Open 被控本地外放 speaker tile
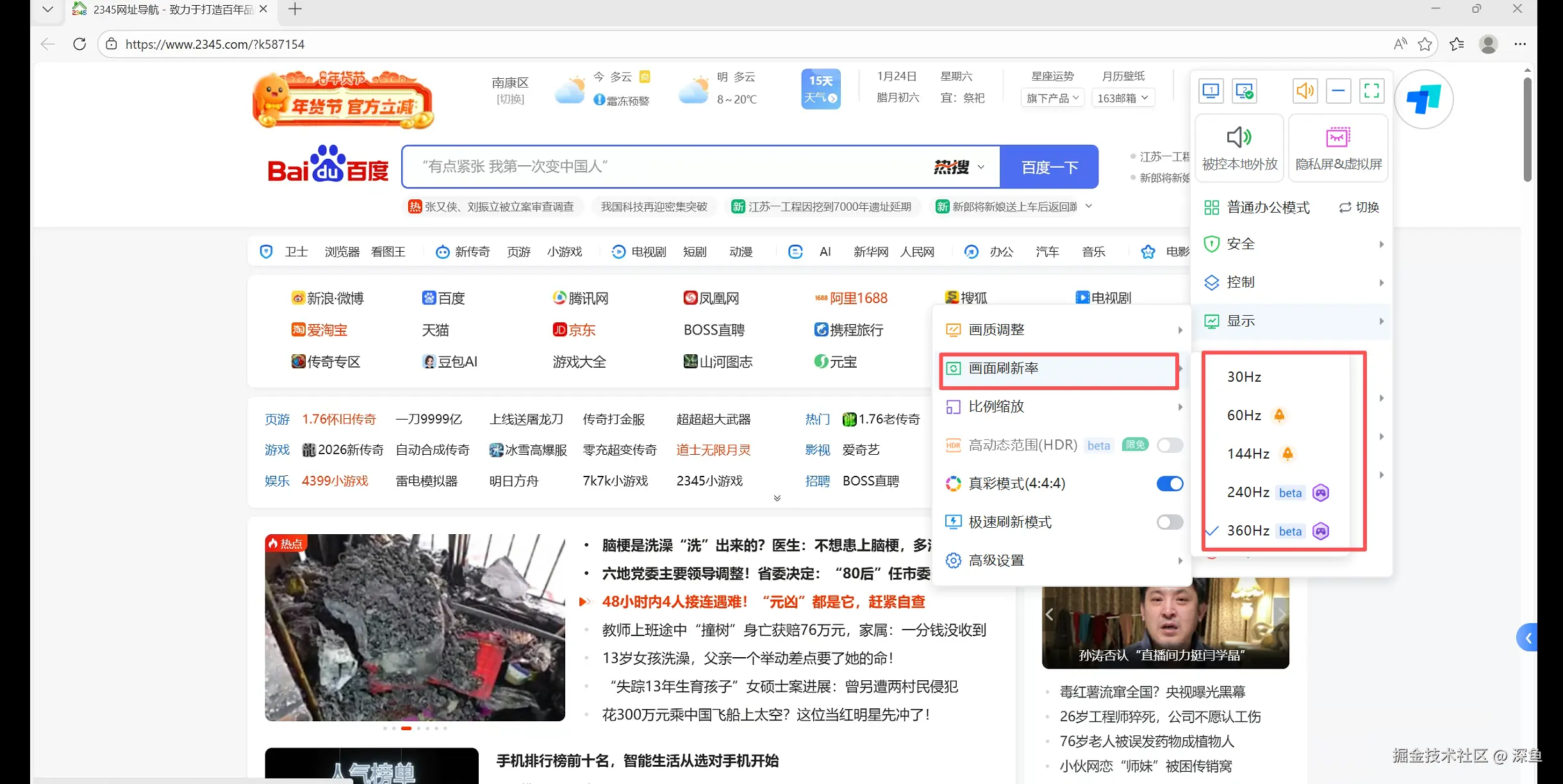Viewport: 1563px width, 784px height. pyautogui.click(x=1239, y=148)
